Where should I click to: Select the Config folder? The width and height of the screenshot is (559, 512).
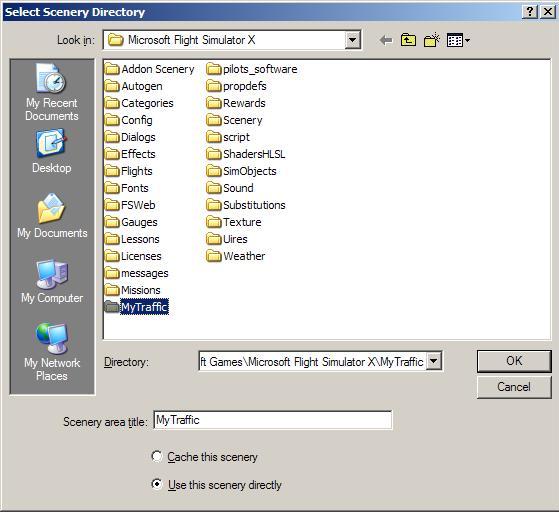[x=129, y=120]
